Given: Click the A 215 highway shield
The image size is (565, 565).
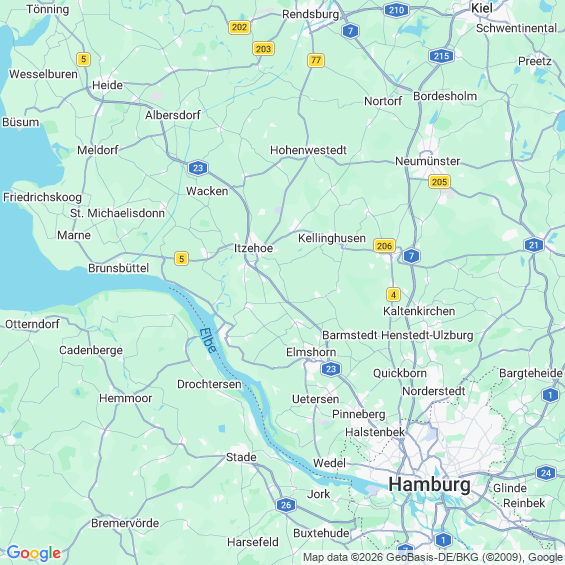Looking at the screenshot, I should pos(441,56).
